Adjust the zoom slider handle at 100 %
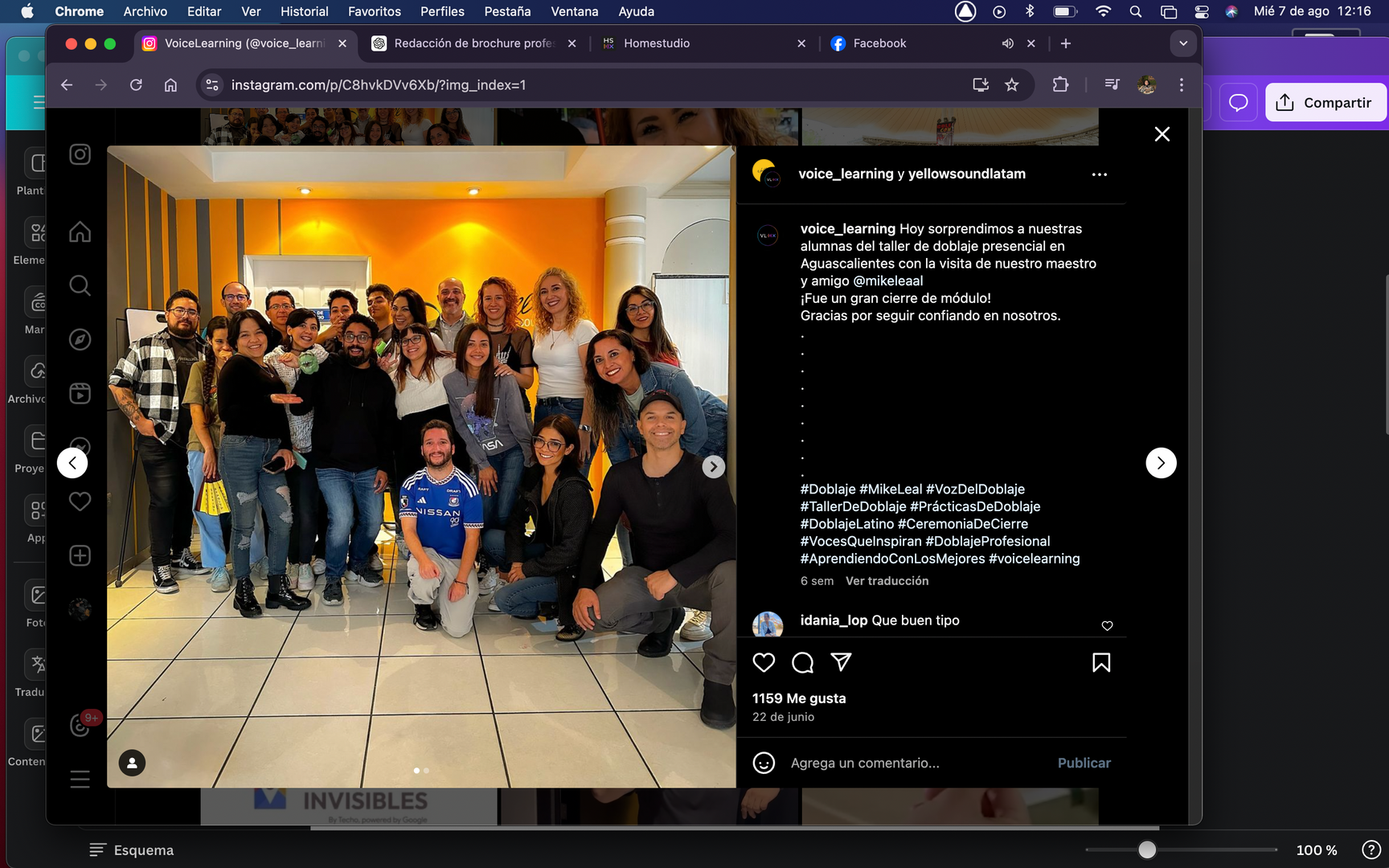1389x868 pixels. [x=1147, y=850]
